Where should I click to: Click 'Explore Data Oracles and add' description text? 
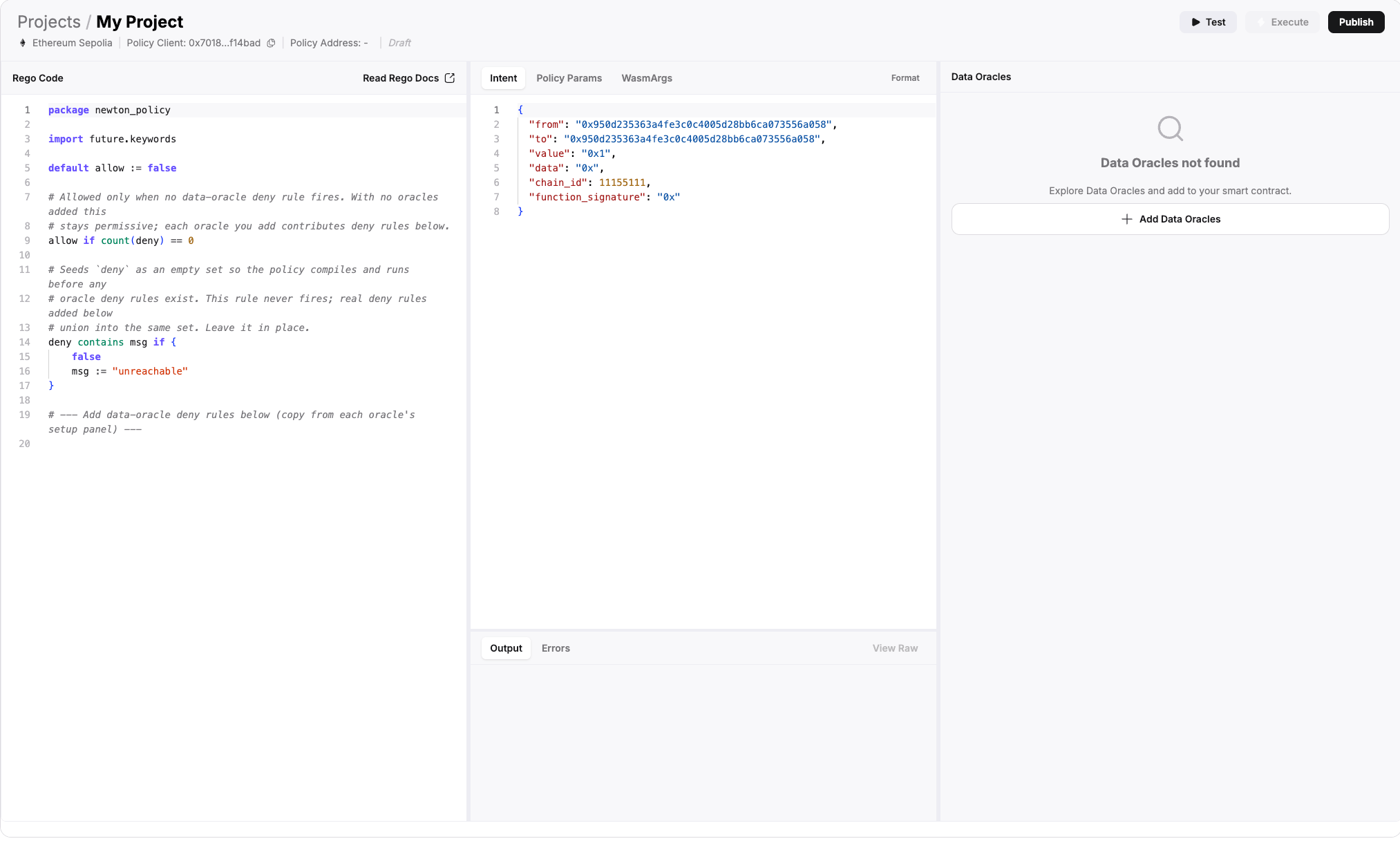click(x=1170, y=191)
